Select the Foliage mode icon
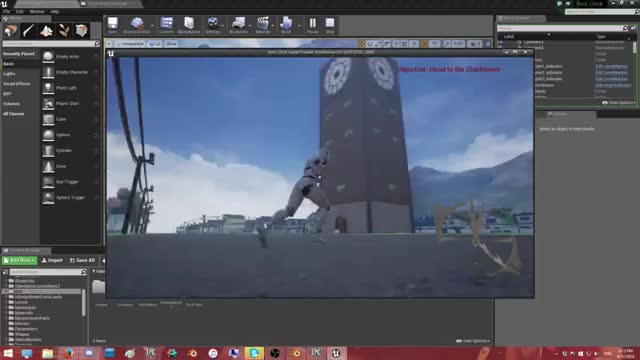 [x=64, y=31]
